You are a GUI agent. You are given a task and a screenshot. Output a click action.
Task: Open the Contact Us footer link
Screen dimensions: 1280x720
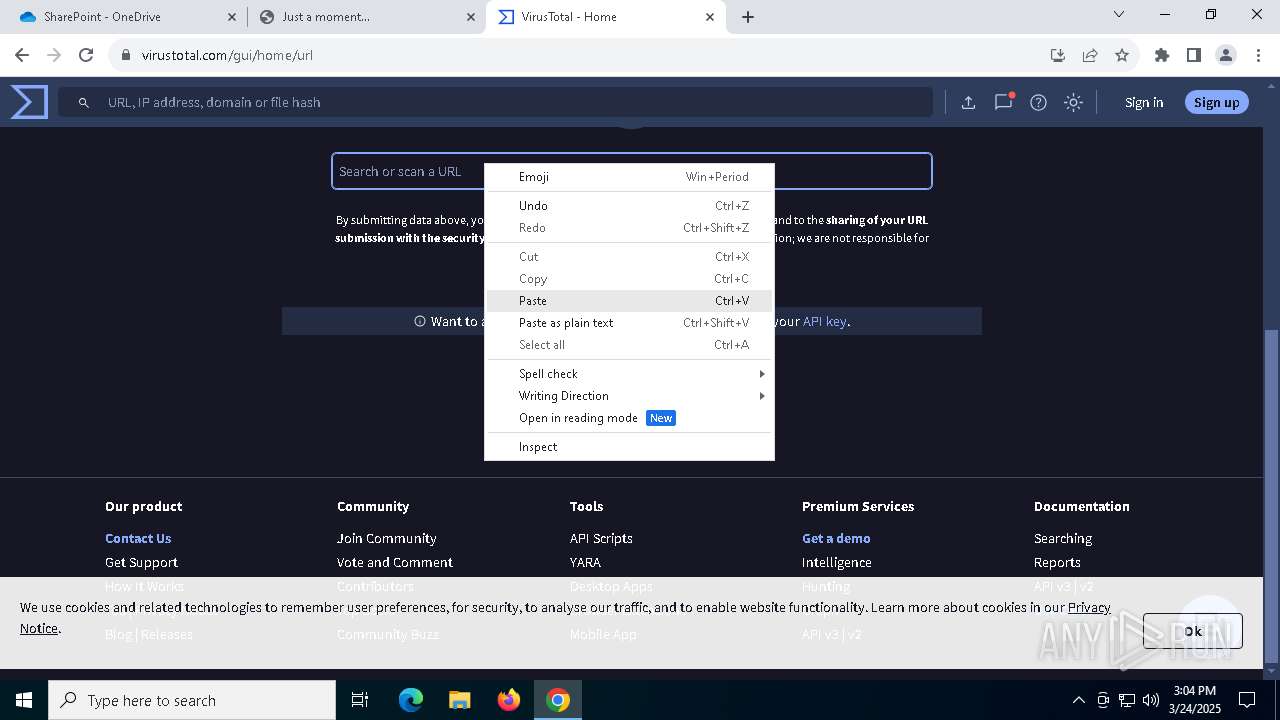pyautogui.click(x=138, y=538)
